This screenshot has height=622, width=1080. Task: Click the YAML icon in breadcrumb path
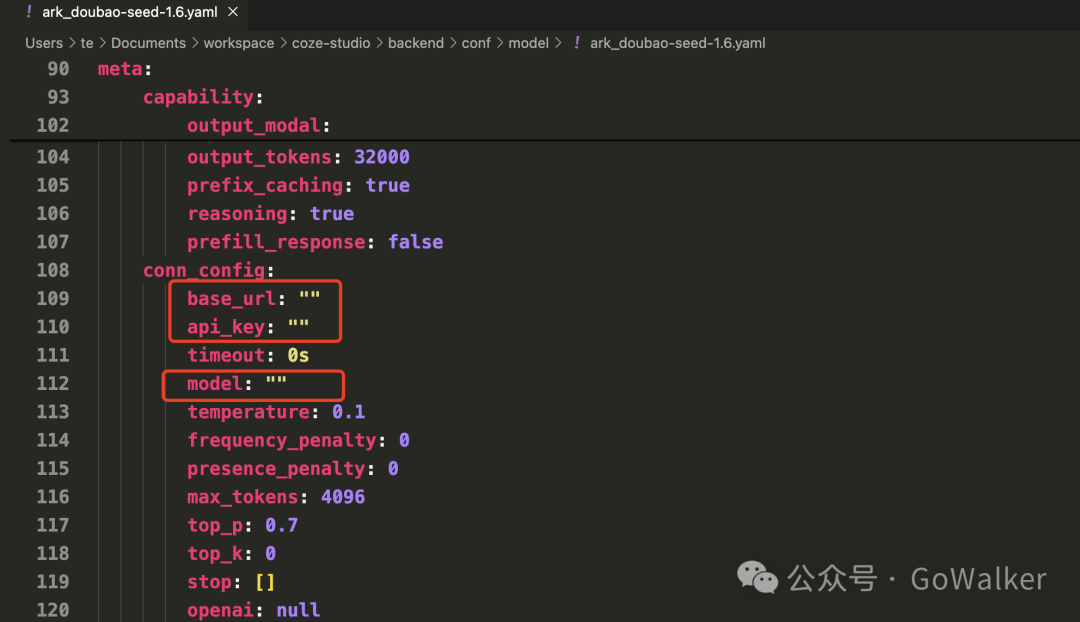click(577, 43)
